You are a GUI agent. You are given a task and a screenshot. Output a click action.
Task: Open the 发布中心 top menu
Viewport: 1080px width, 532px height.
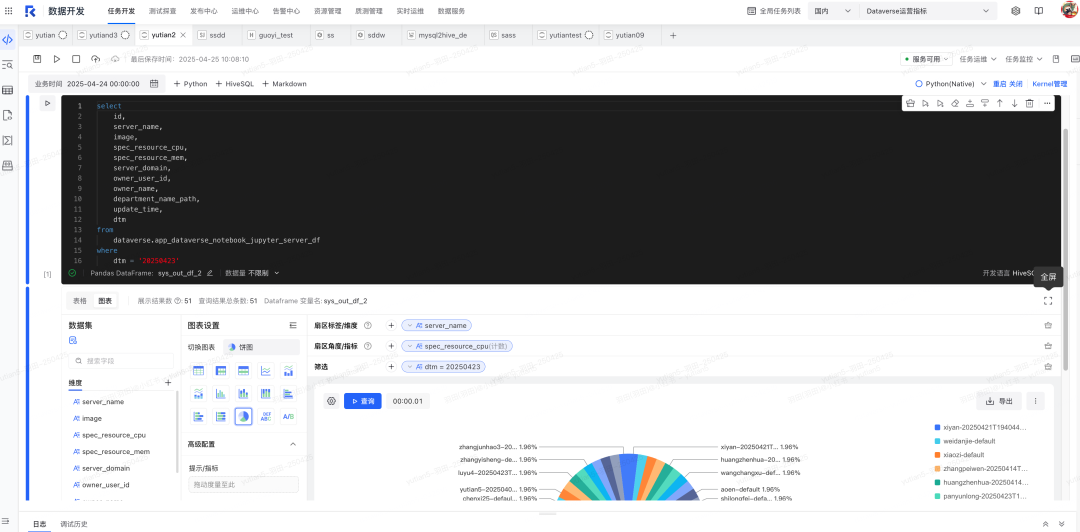202,11
